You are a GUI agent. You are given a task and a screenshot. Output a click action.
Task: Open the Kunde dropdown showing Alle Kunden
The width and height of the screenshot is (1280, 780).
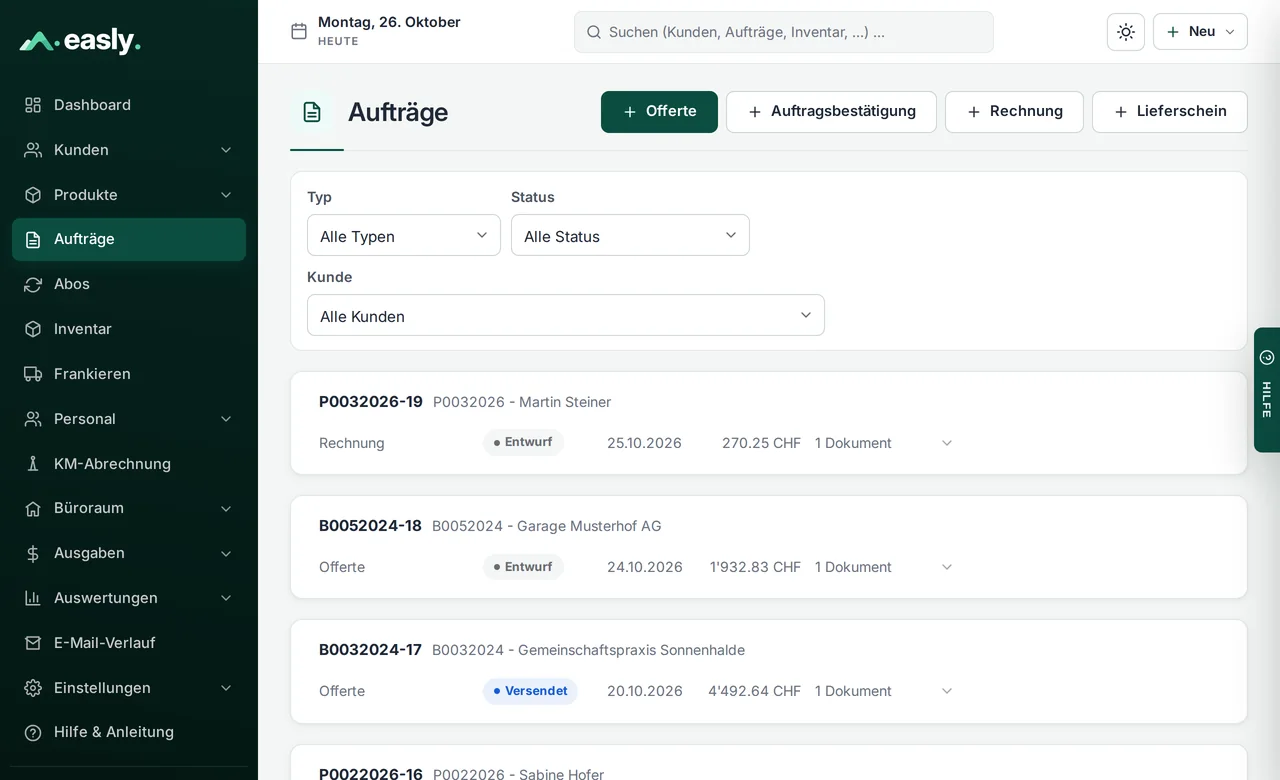coord(566,315)
